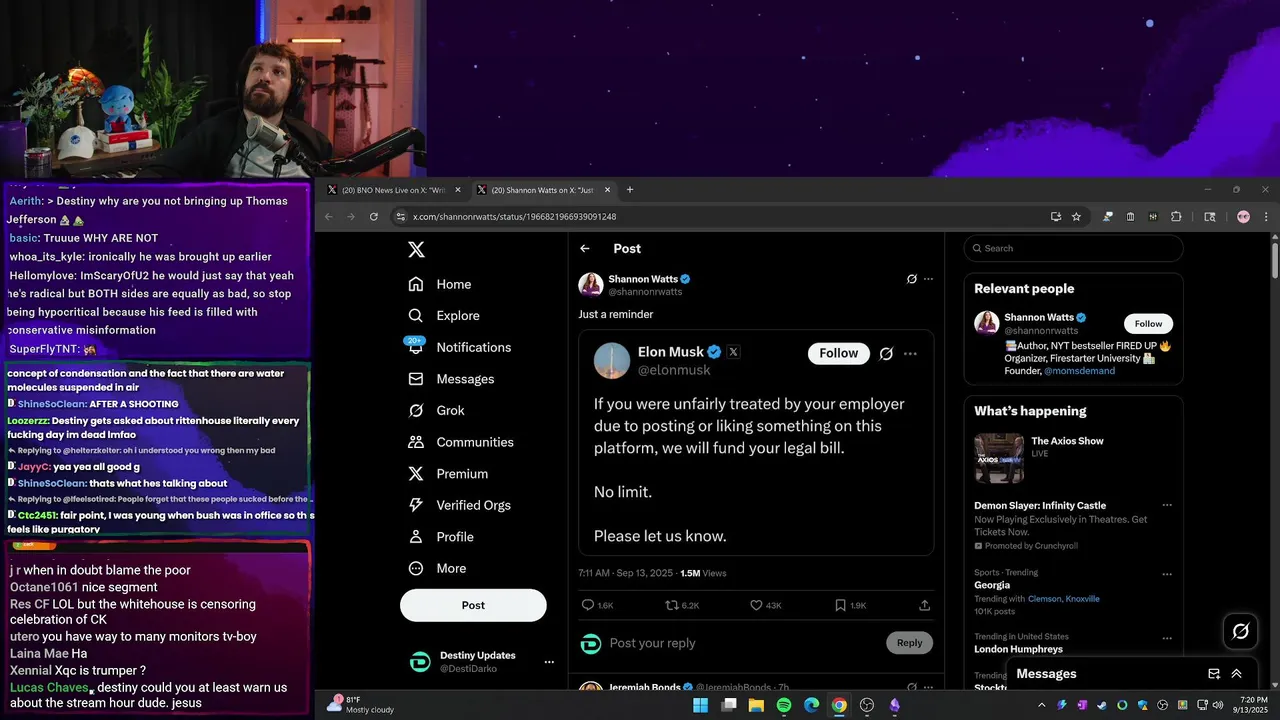Click Grok icon on Shannon Watts post

(x=911, y=279)
